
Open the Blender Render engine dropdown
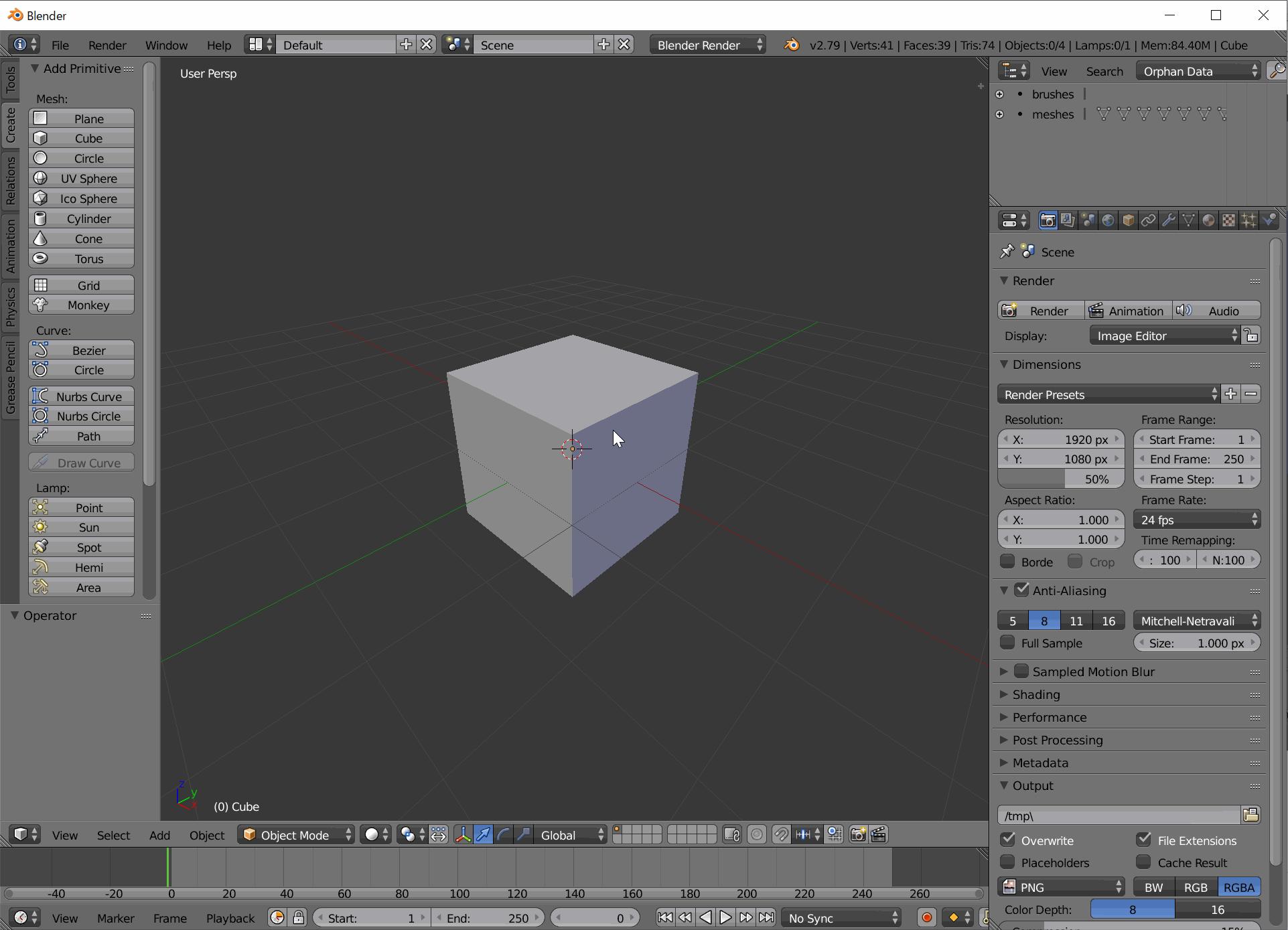(709, 45)
